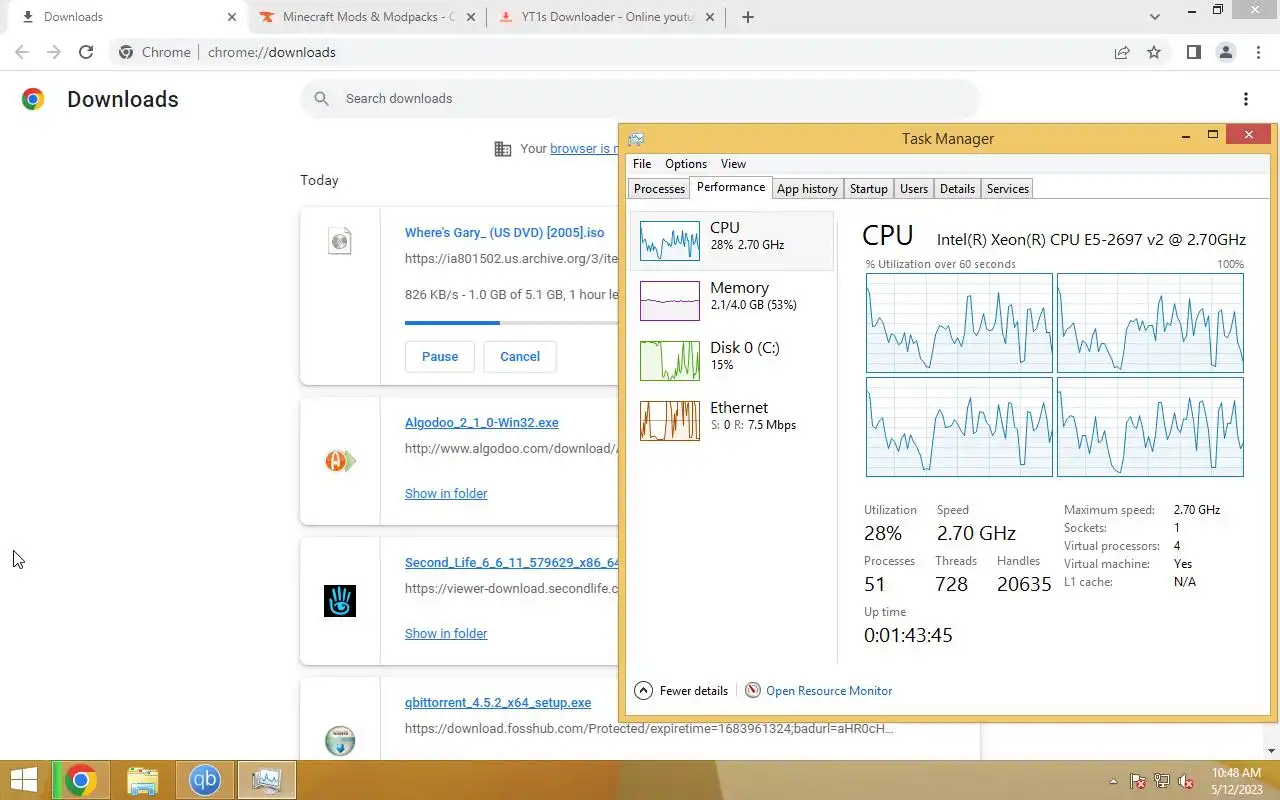
Task: Reload the downloads page
Action: click(x=86, y=52)
